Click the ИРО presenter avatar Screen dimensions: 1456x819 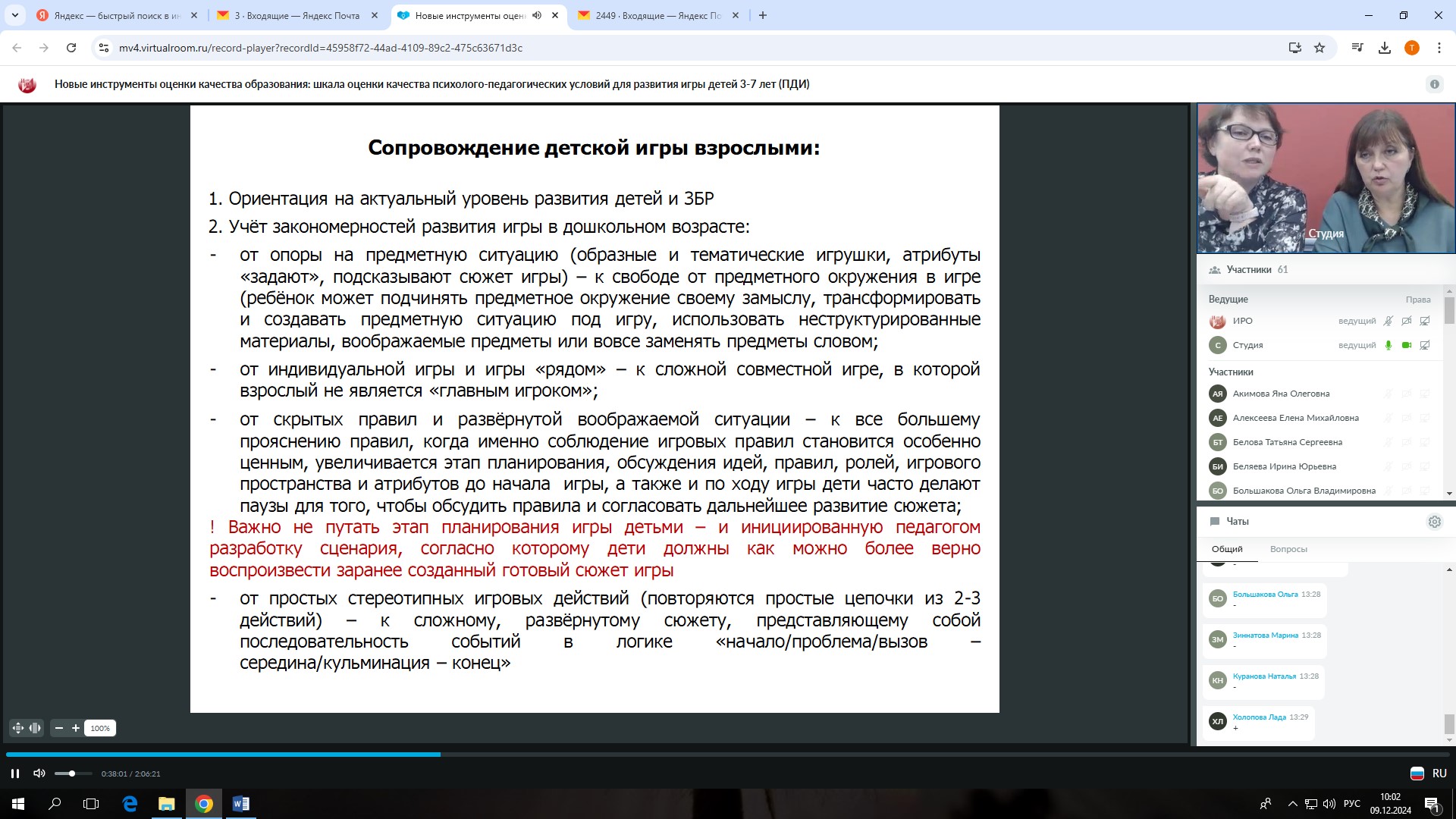[1217, 321]
